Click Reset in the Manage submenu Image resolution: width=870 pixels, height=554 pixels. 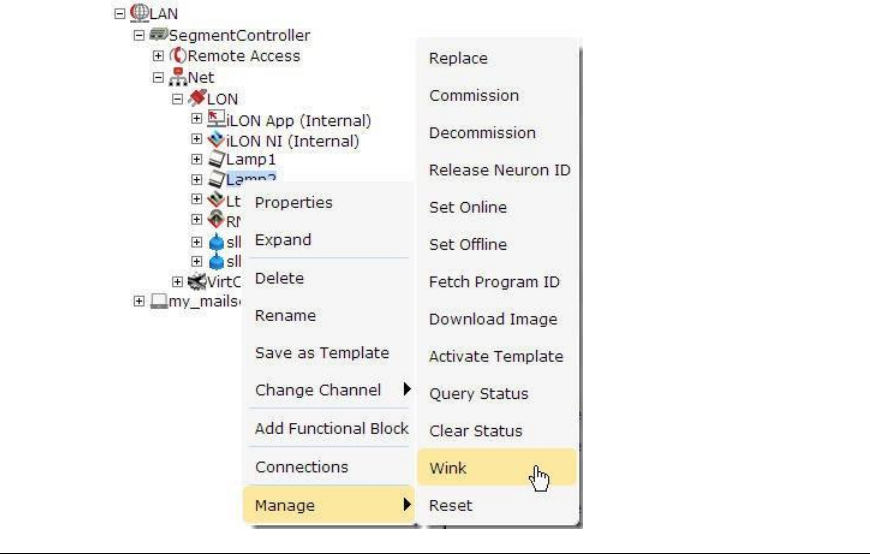[x=450, y=506]
